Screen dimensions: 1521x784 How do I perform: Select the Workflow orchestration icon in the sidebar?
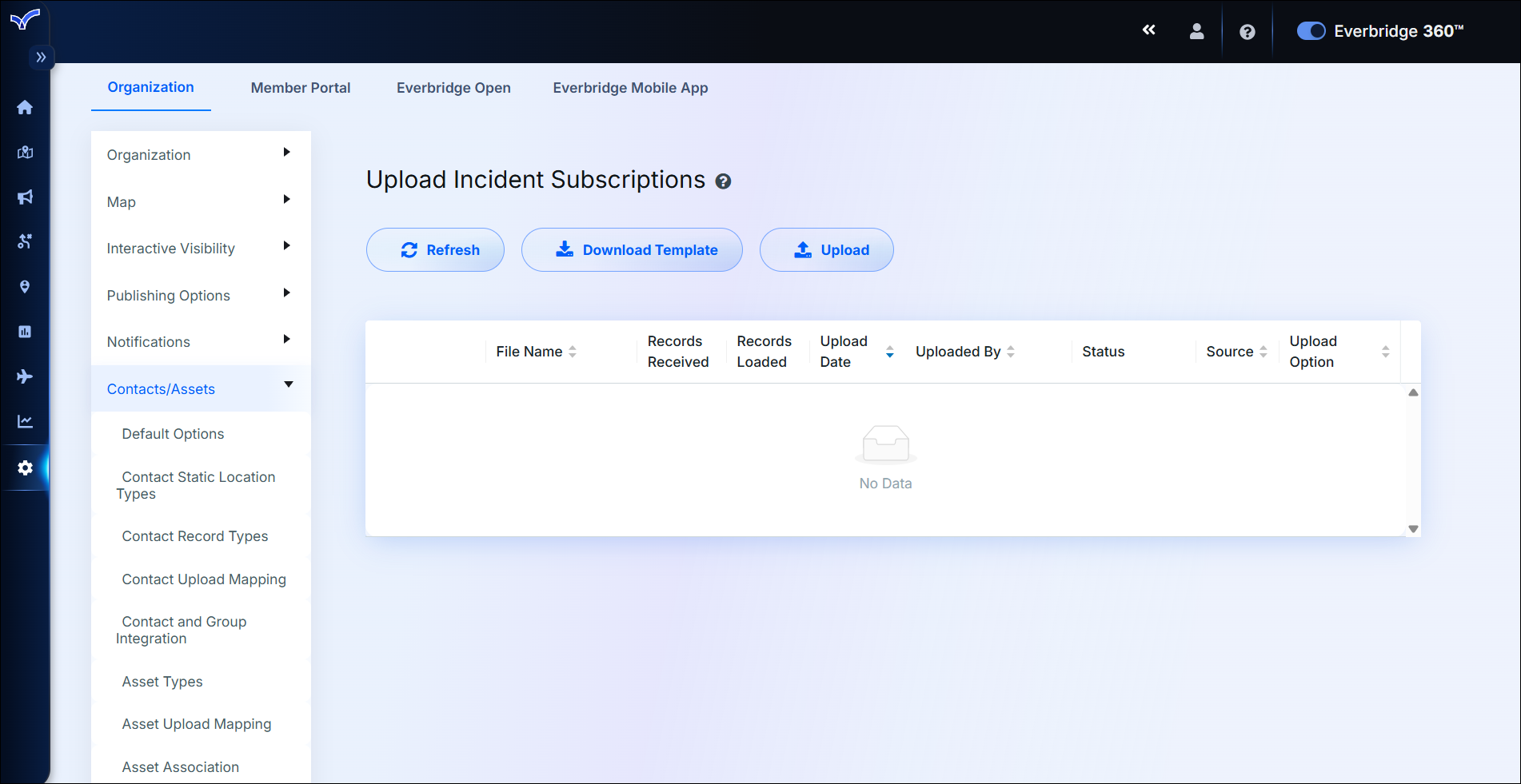[x=25, y=241]
